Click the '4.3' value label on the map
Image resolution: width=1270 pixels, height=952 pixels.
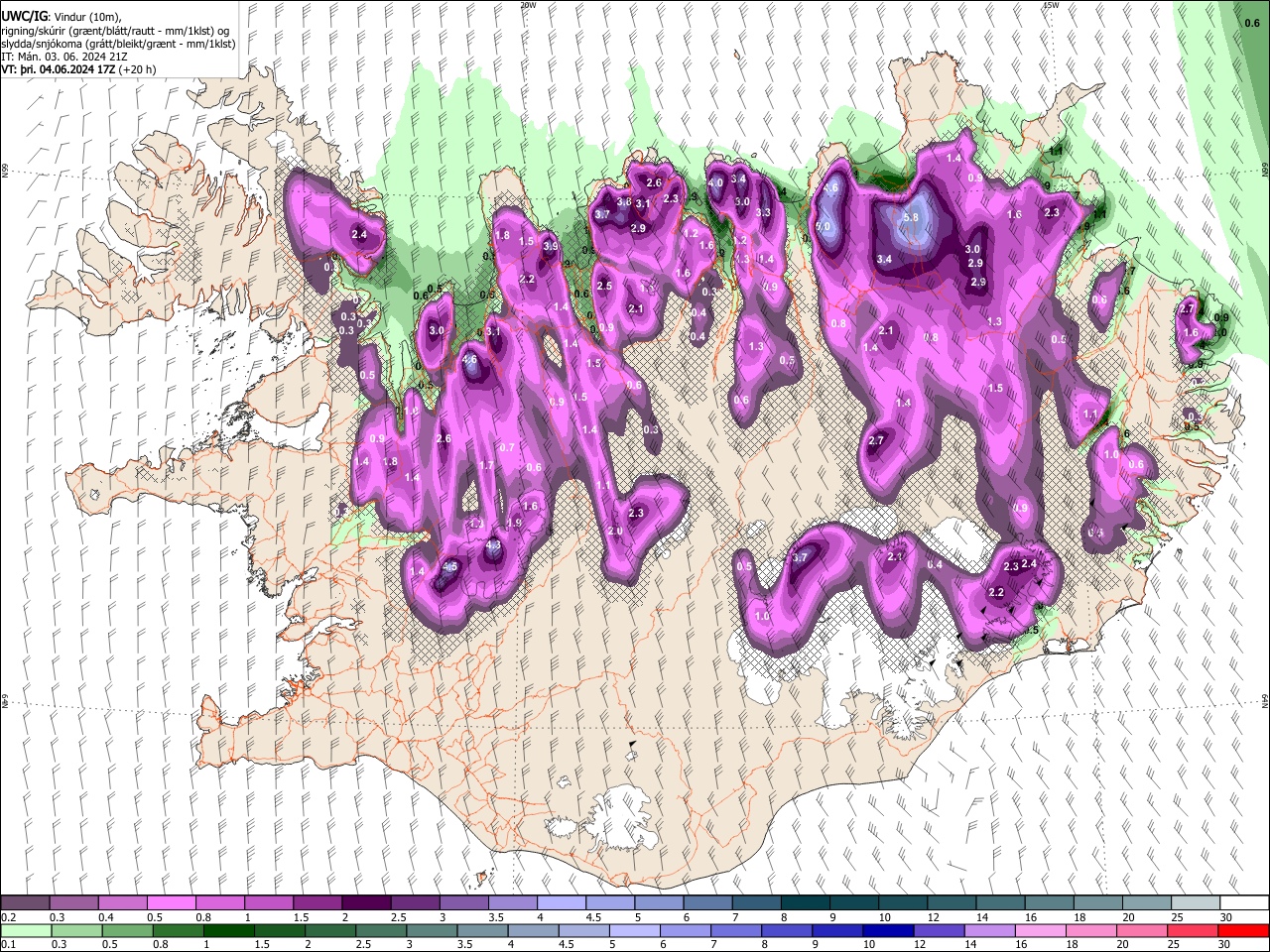point(493,545)
